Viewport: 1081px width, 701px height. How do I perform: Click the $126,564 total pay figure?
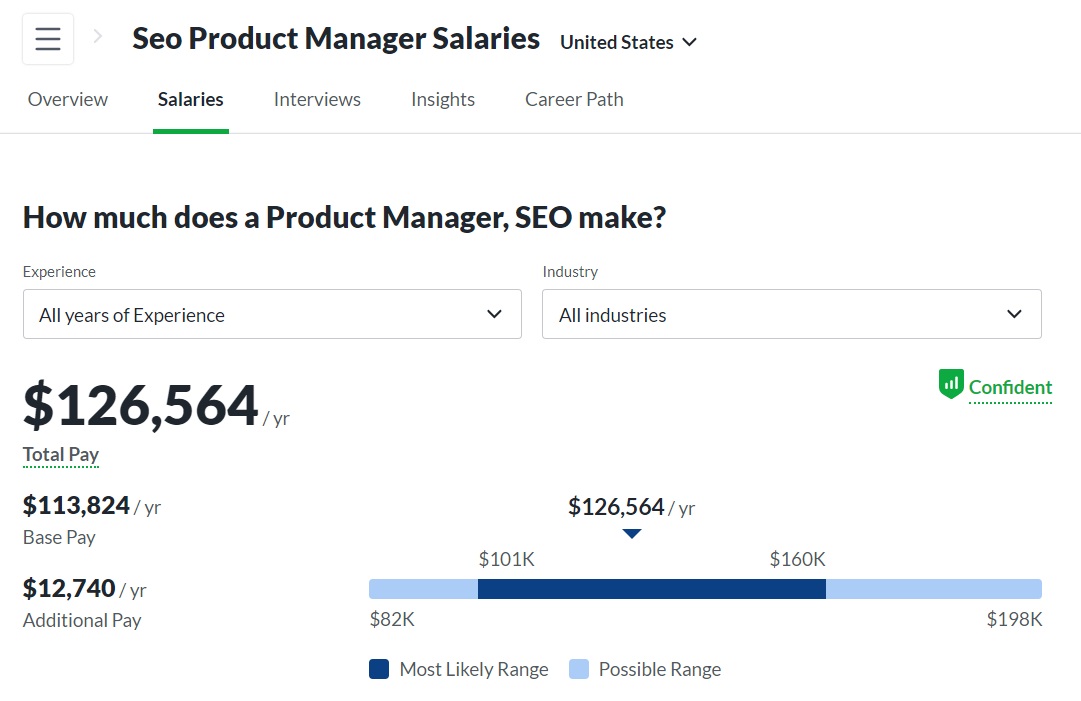point(140,405)
